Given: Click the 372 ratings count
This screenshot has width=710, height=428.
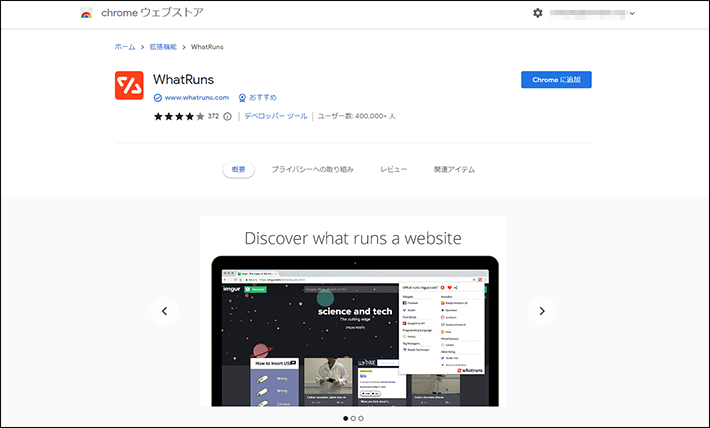Looking at the screenshot, I should click(x=213, y=116).
